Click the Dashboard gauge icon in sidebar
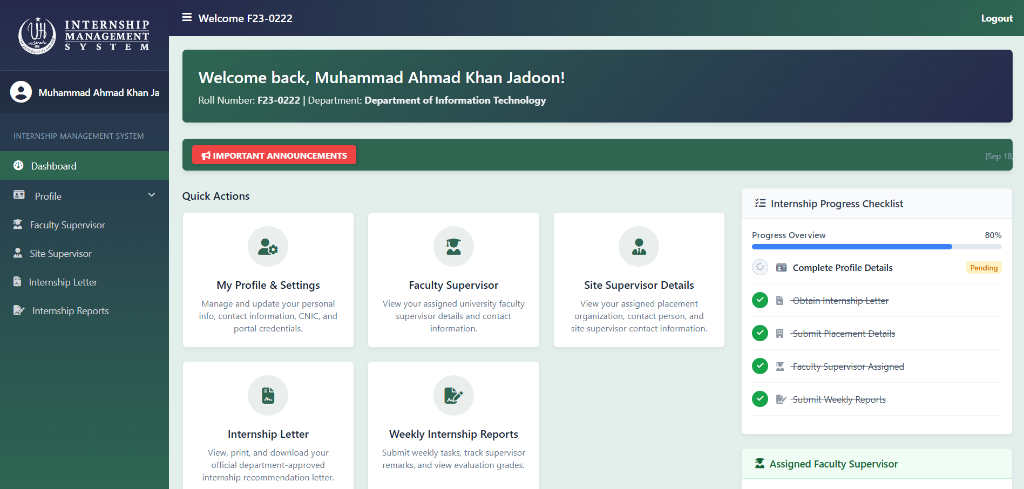Image resolution: width=1024 pixels, height=489 pixels. (x=18, y=166)
